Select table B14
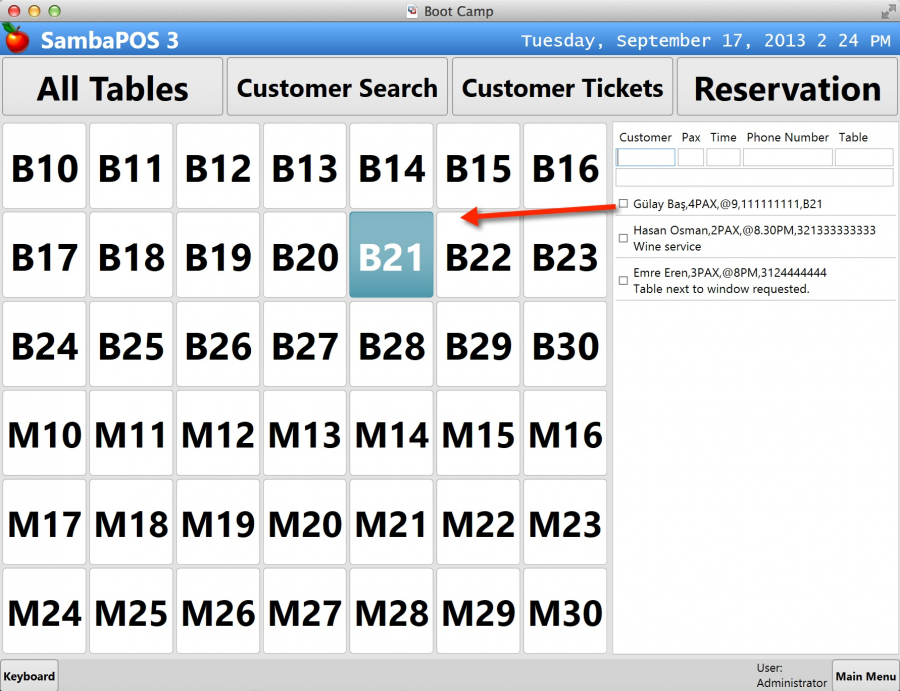900x691 pixels. click(x=391, y=168)
